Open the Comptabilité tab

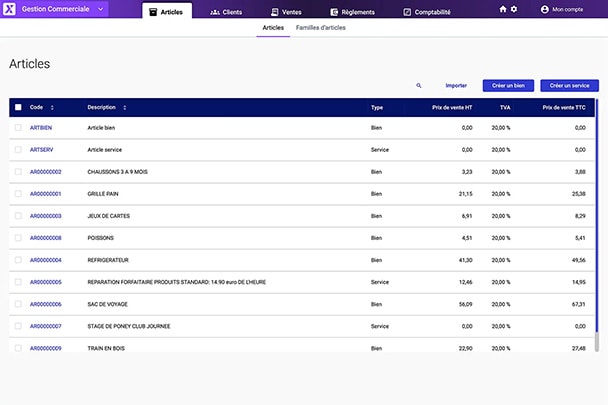[x=427, y=12]
